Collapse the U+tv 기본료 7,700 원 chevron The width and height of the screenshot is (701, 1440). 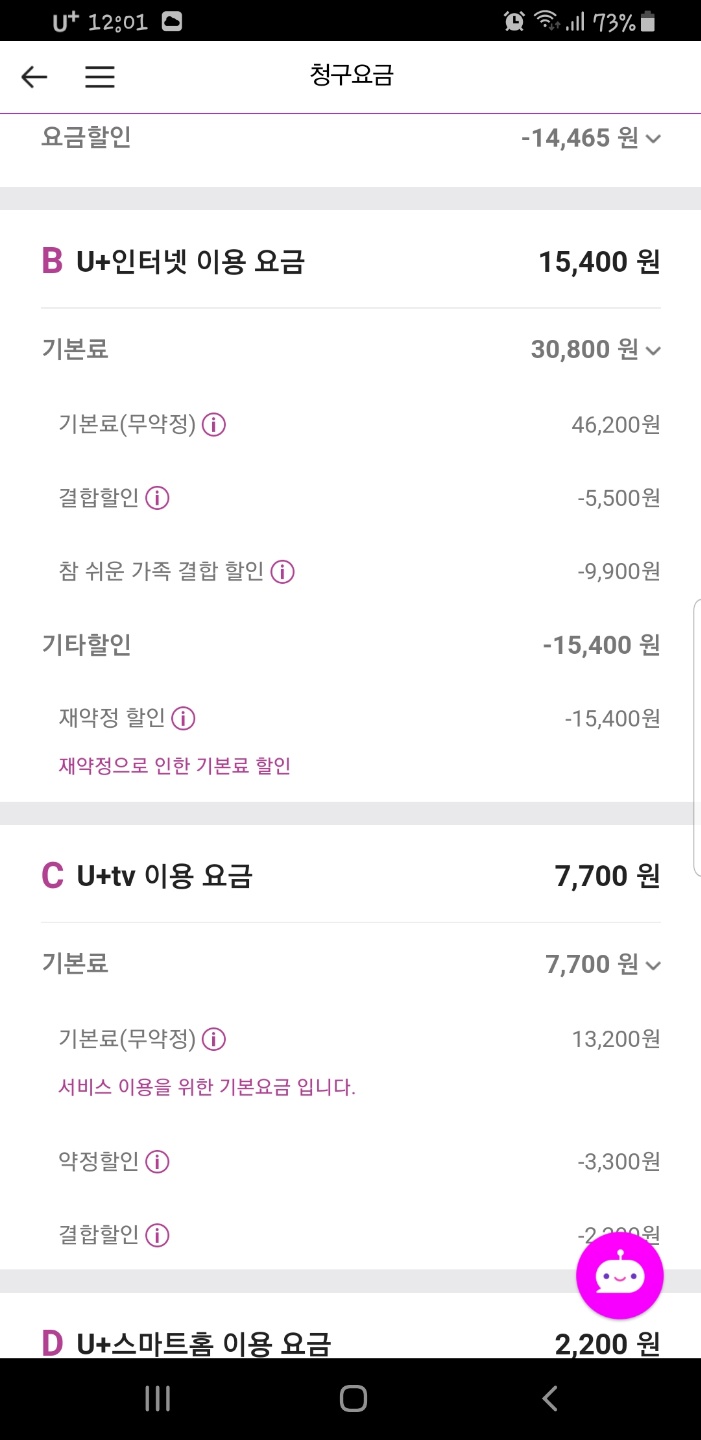coord(654,965)
